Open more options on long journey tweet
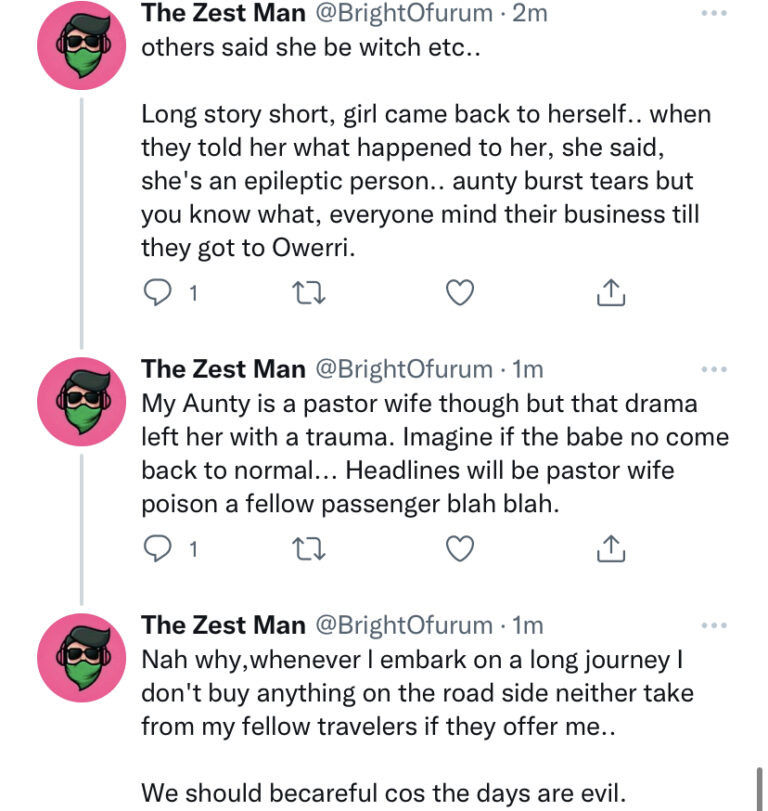Viewport: 768px width, 811px height. [x=714, y=625]
